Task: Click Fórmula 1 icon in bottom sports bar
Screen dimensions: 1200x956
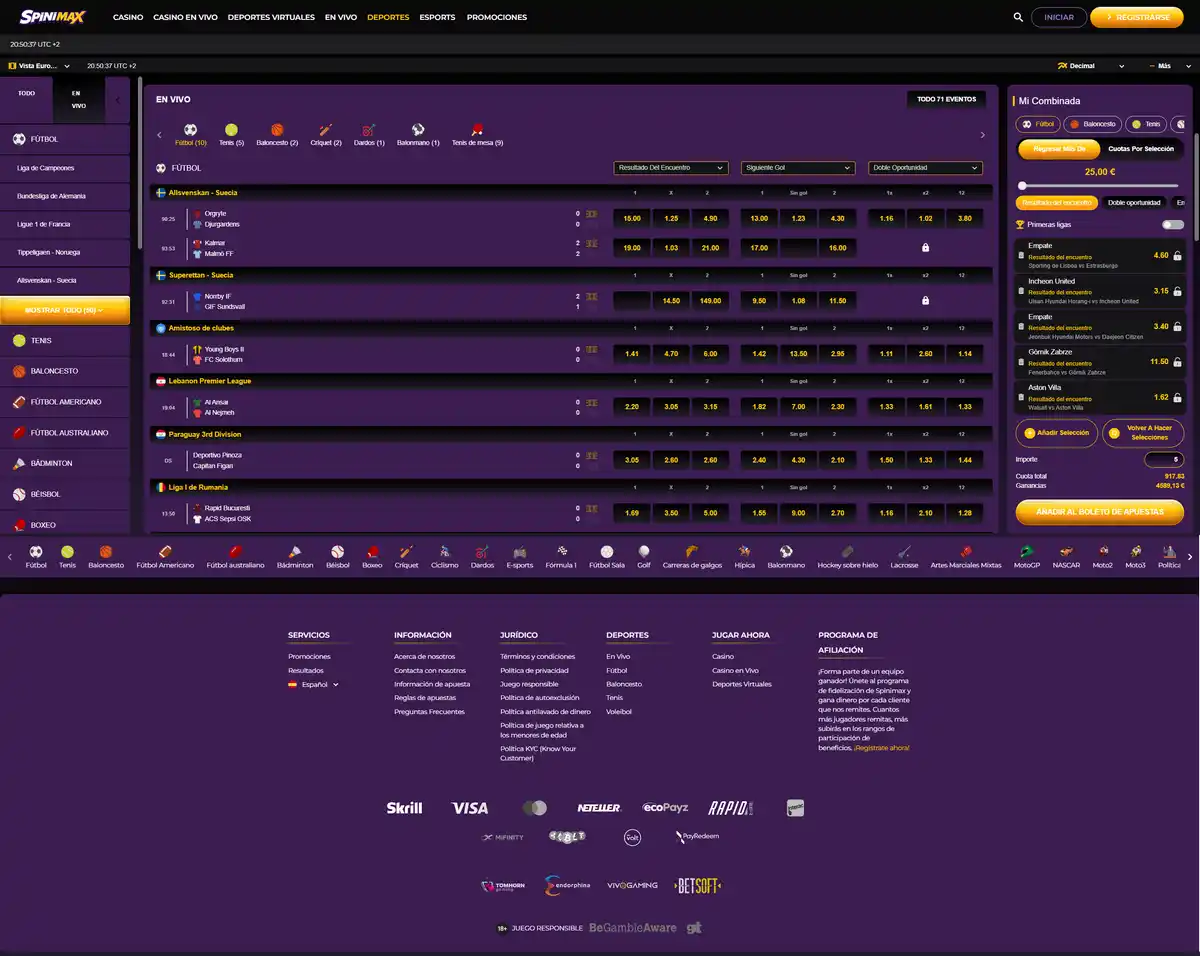Action: (x=562, y=551)
